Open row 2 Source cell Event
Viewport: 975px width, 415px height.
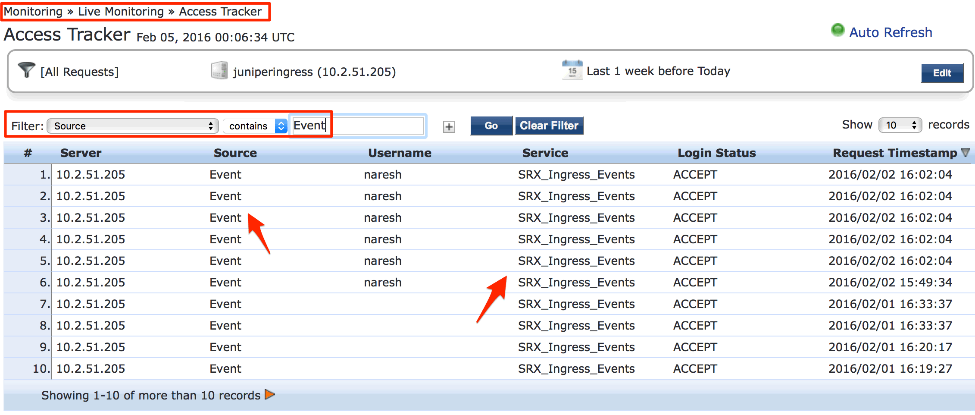pos(225,197)
